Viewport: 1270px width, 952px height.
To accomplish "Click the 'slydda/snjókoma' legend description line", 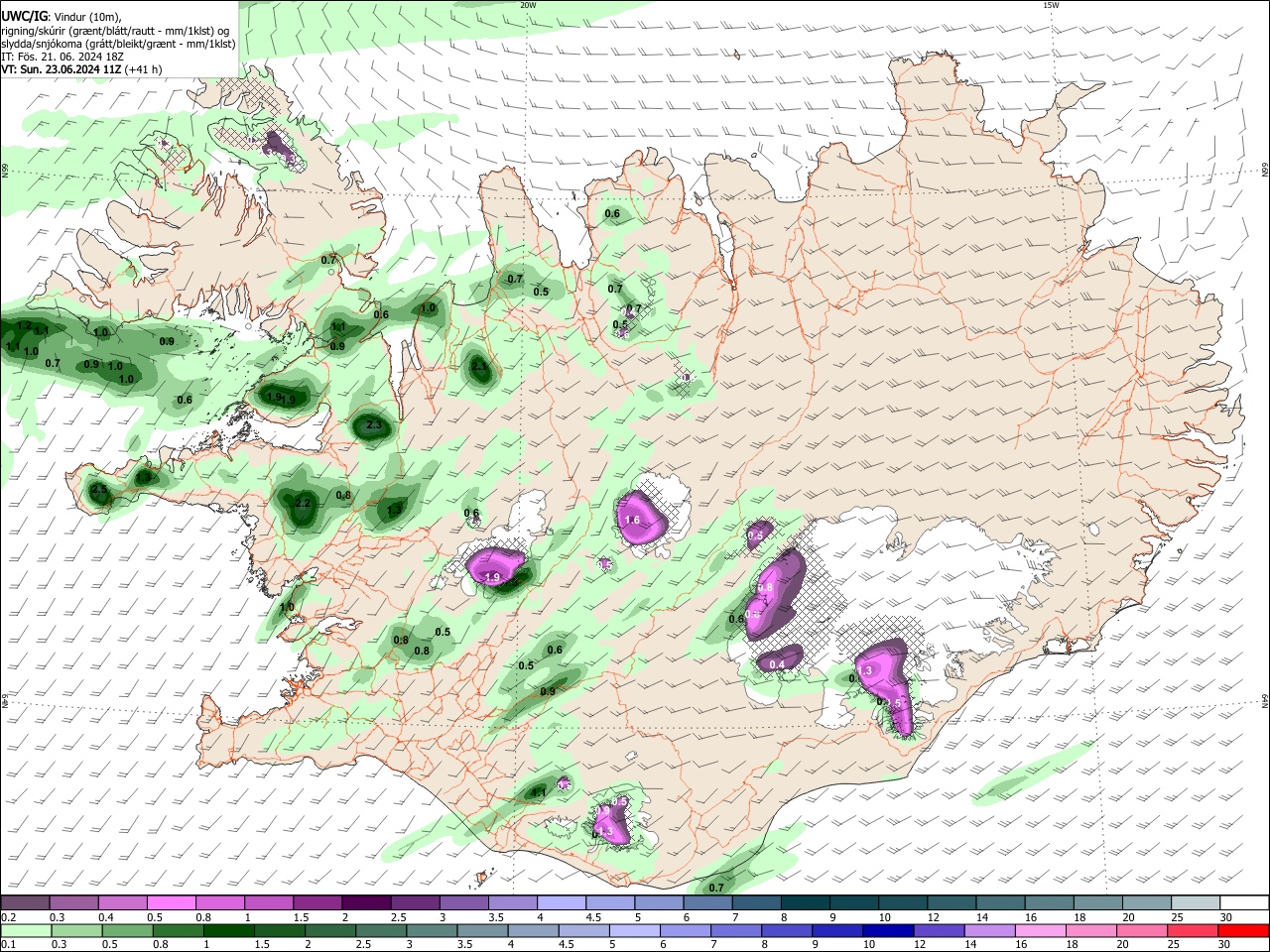I will (x=118, y=44).
